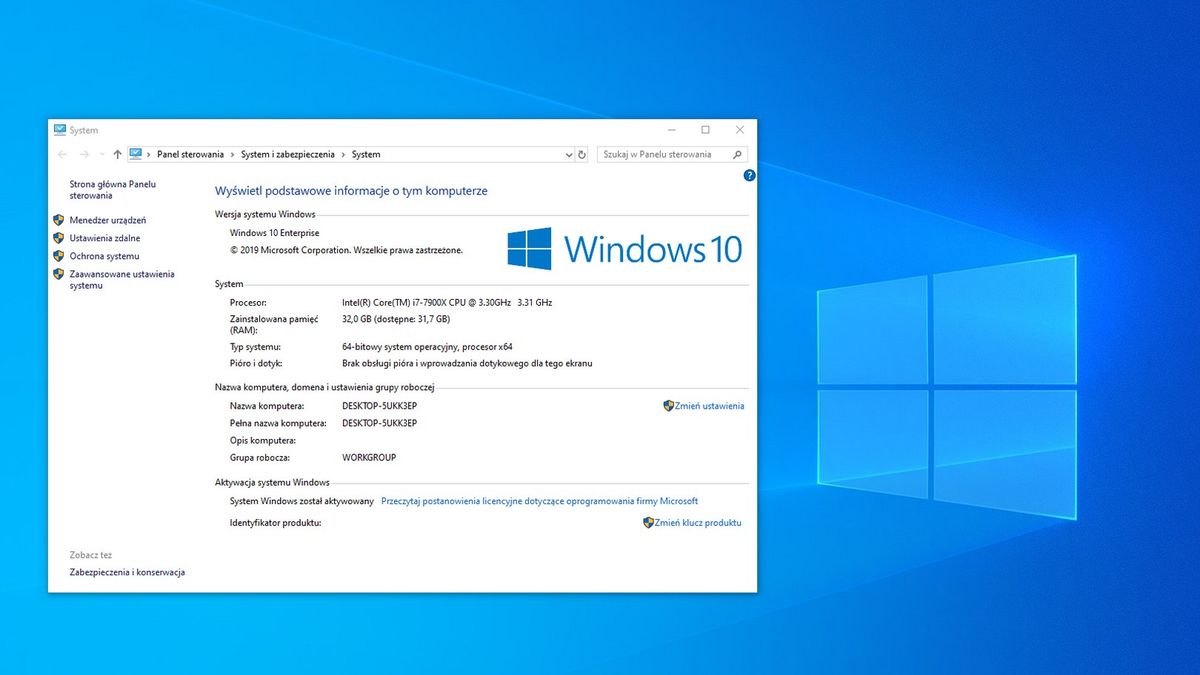This screenshot has width=1200, height=675.
Task: Open help with blue question mark
Action: coord(750,175)
